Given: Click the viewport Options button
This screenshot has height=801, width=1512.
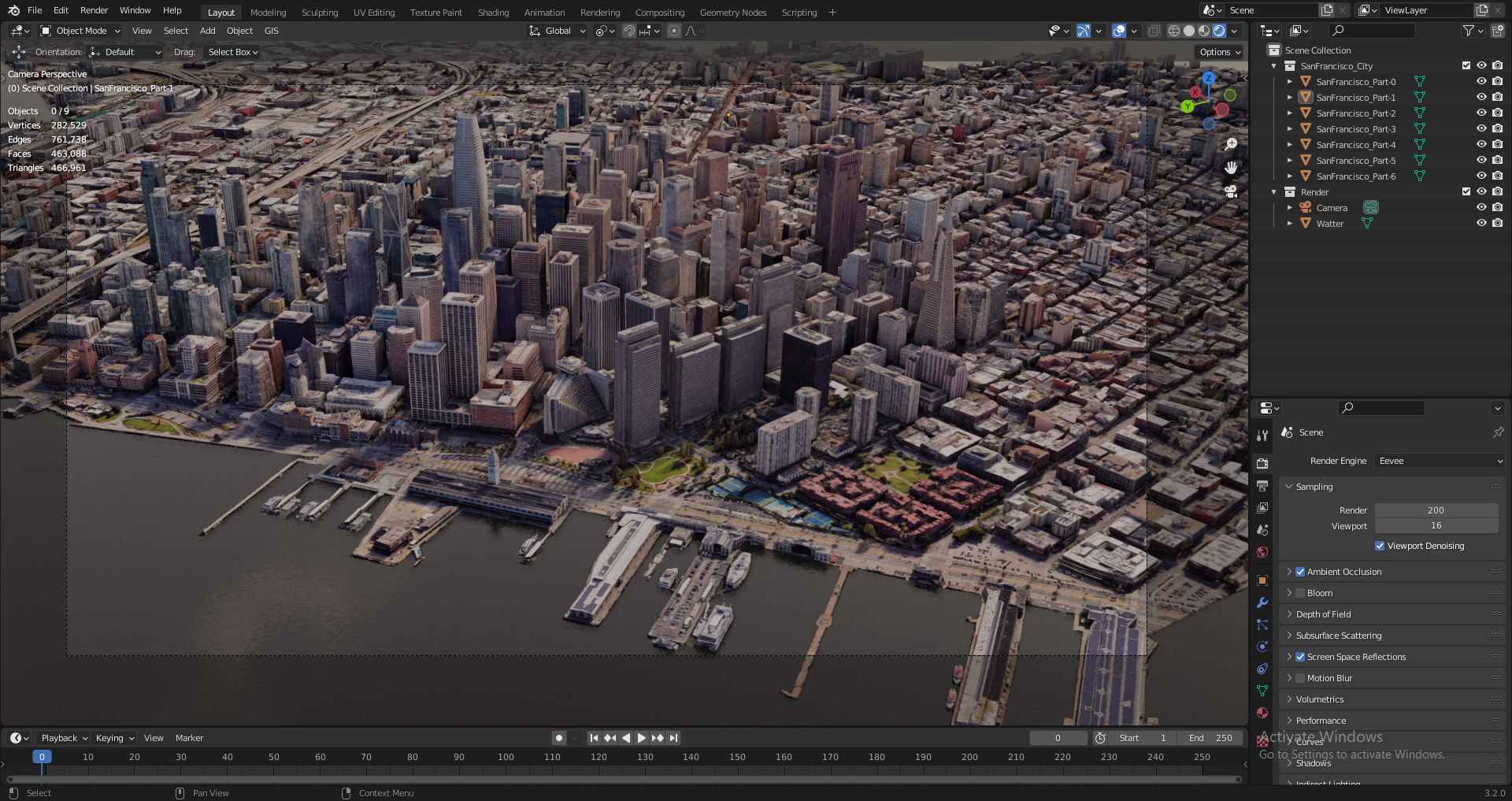Looking at the screenshot, I should point(1220,52).
